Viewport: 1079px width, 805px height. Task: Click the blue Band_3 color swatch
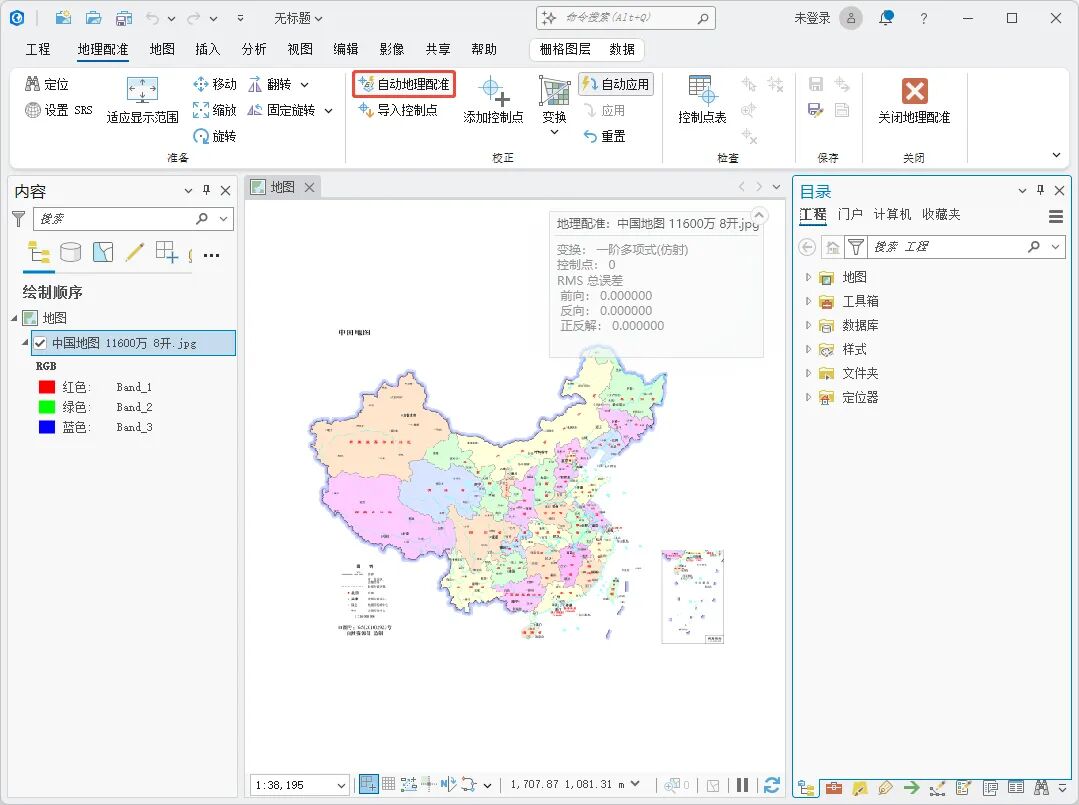coord(47,427)
